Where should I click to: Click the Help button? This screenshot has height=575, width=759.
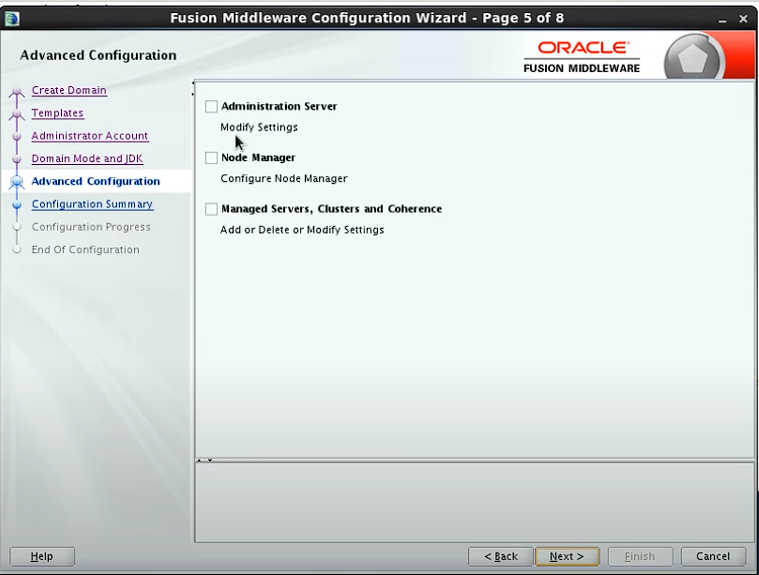[x=42, y=556]
